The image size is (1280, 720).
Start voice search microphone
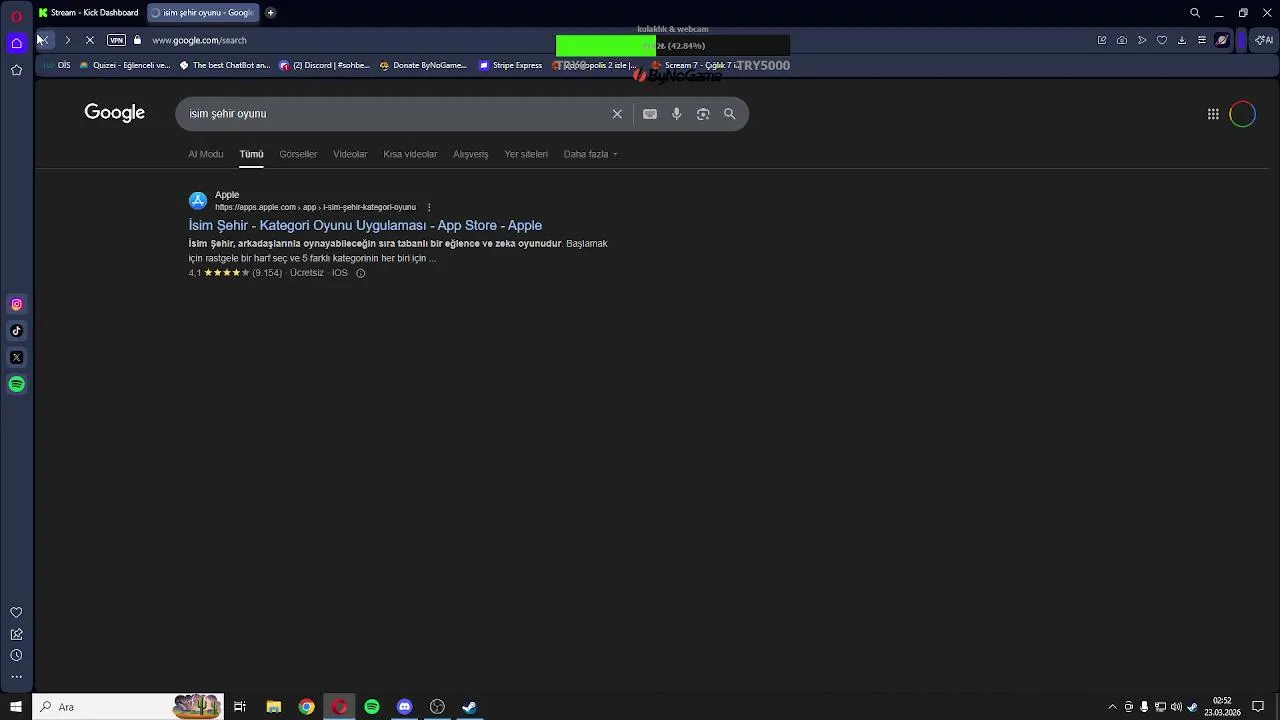click(677, 114)
